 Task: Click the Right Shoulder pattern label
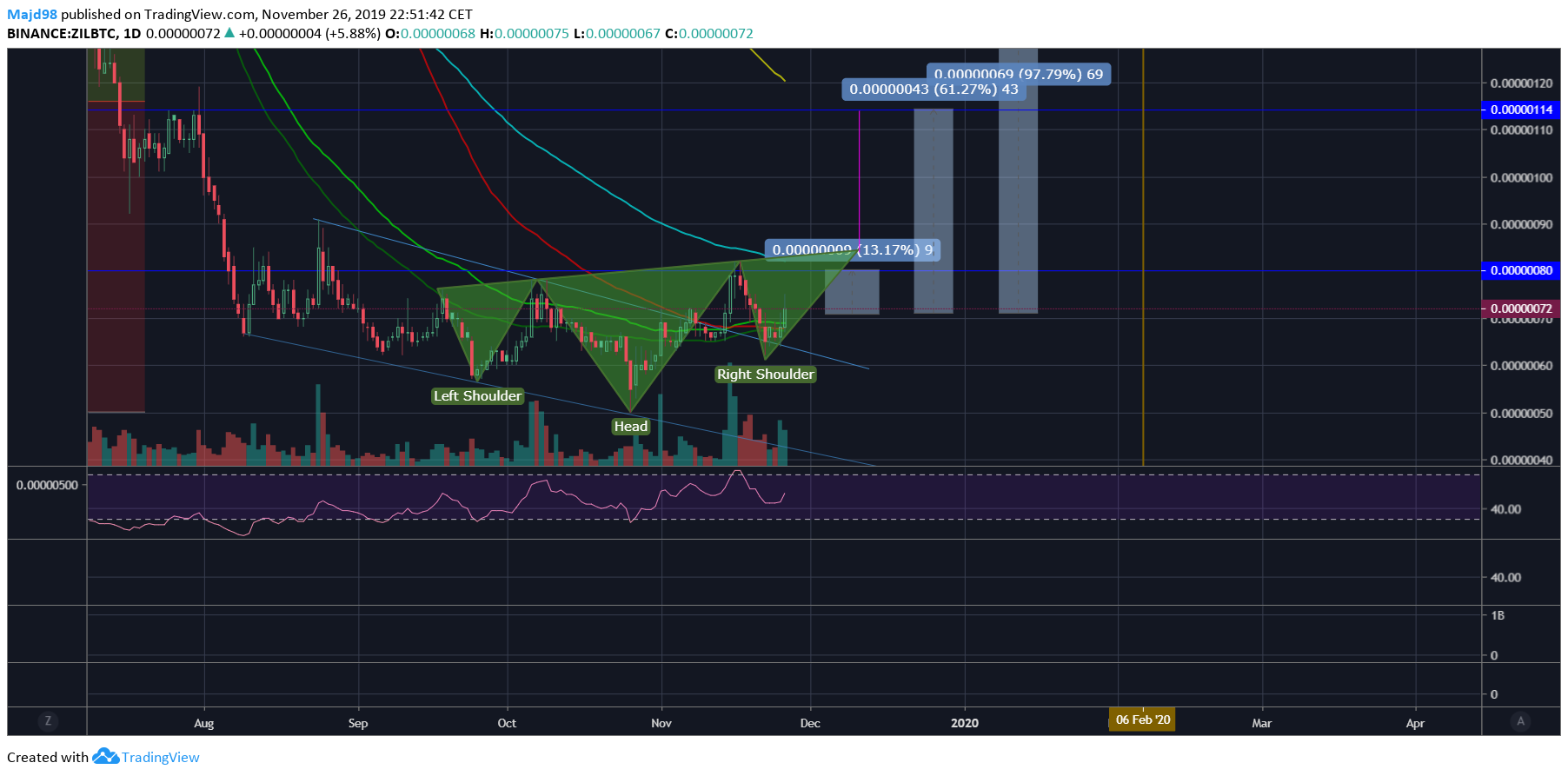(x=766, y=375)
